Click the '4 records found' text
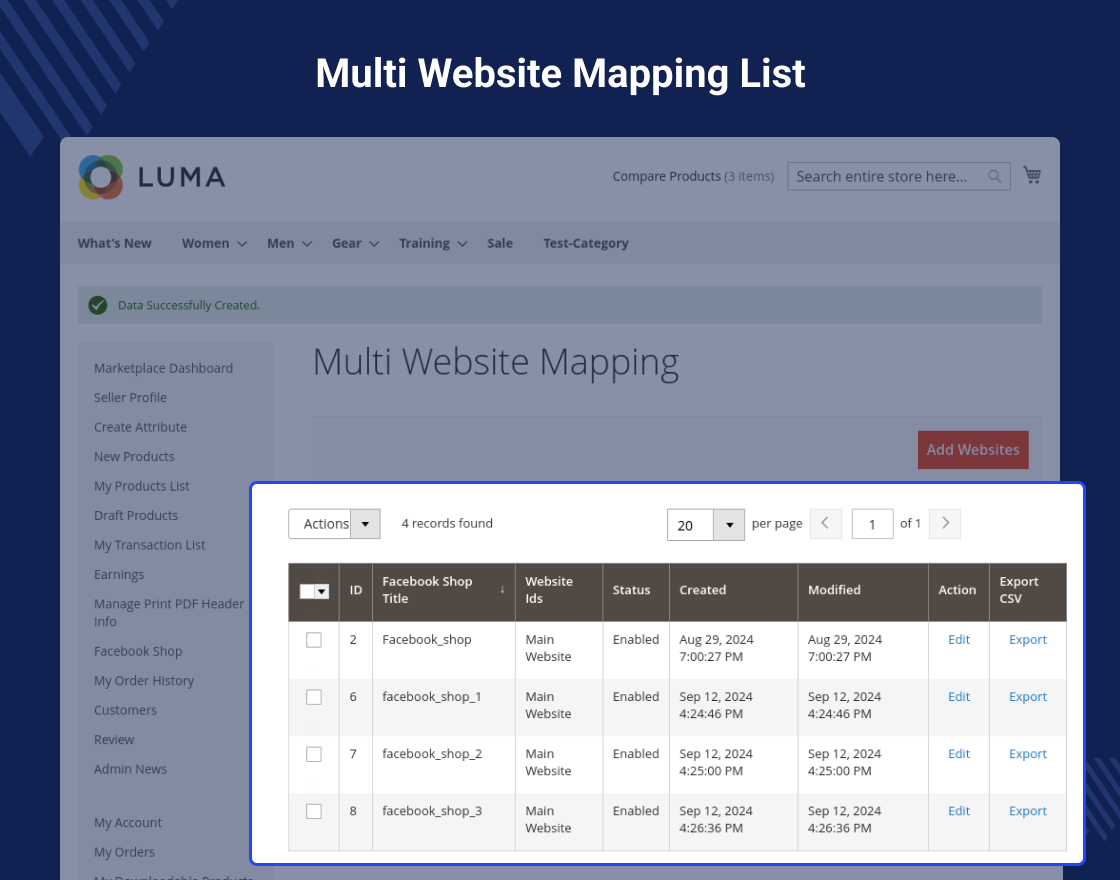The width and height of the screenshot is (1120, 880). [x=447, y=524]
